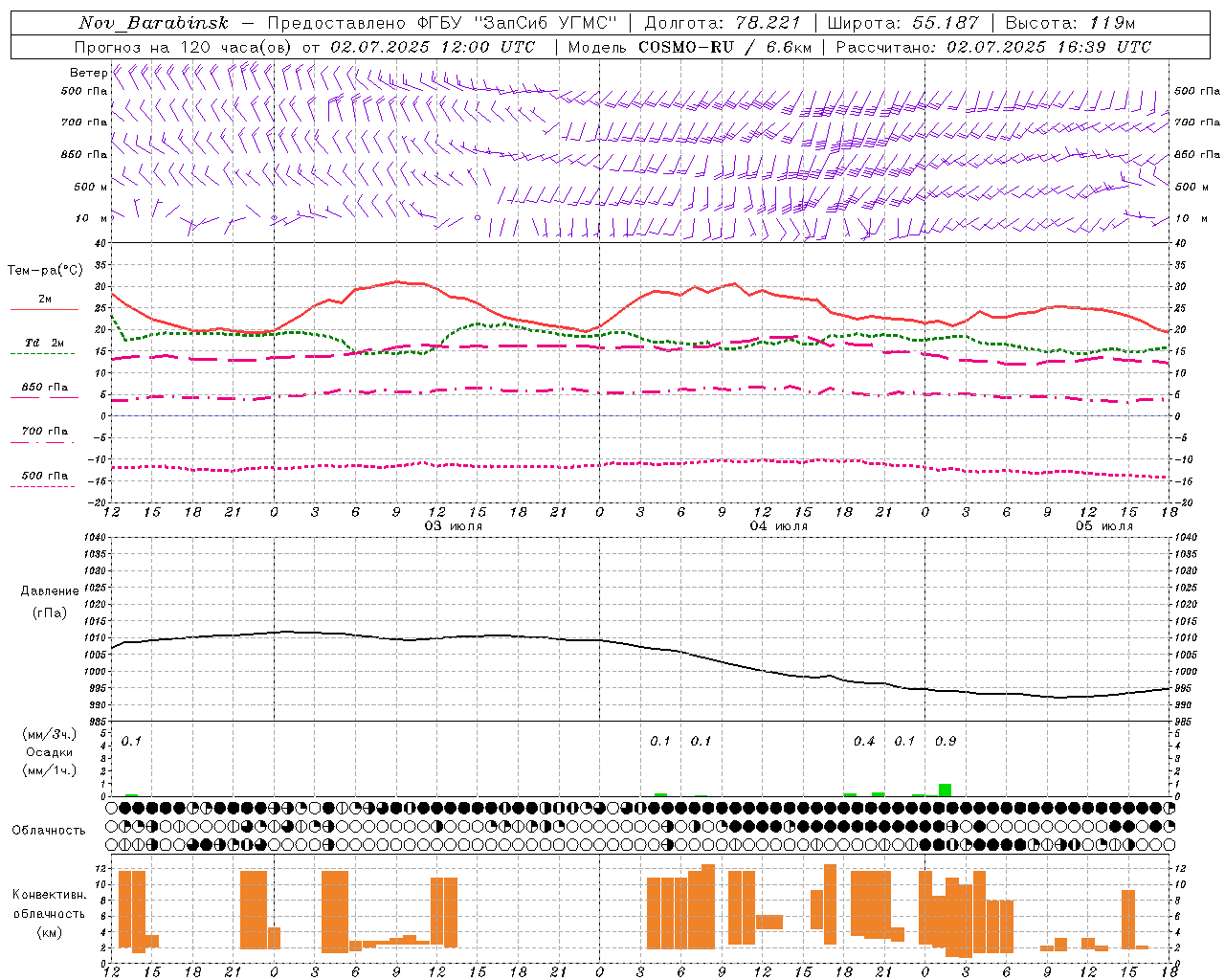Click the '0.4' precipitation value
Screen dimensions: 1225x980
tap(864, 742)
